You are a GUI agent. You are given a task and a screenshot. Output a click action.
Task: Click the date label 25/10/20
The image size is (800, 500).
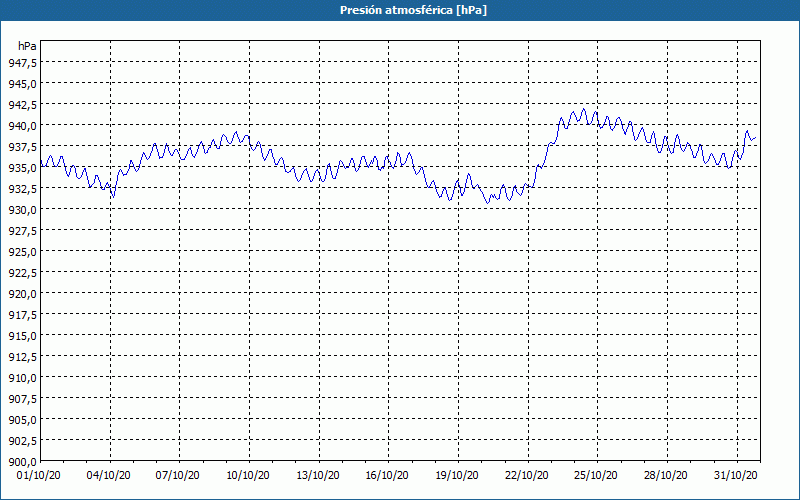pyautogui.click(x=596, y=476)
